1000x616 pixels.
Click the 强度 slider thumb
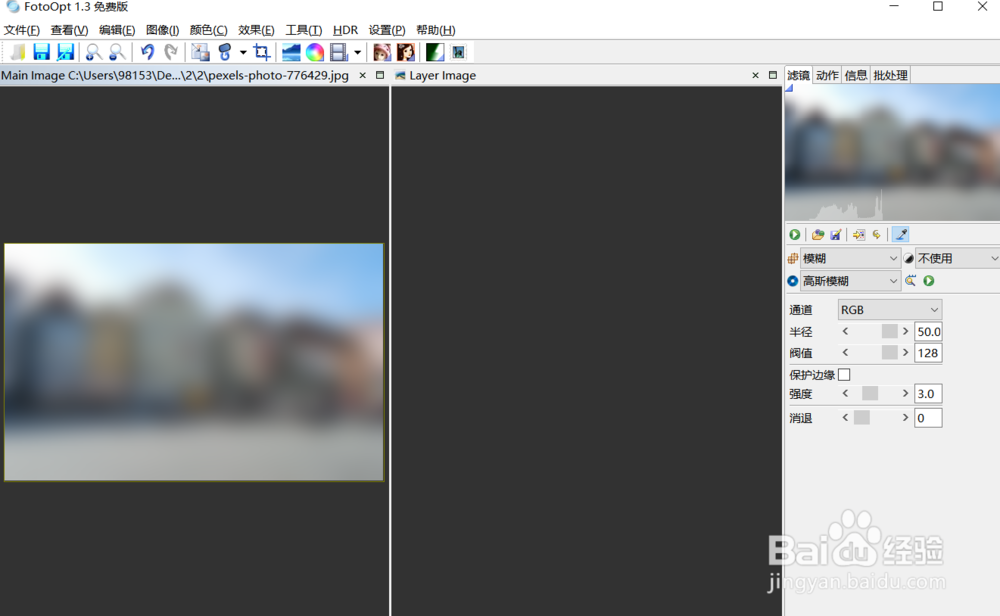[870, 393]
